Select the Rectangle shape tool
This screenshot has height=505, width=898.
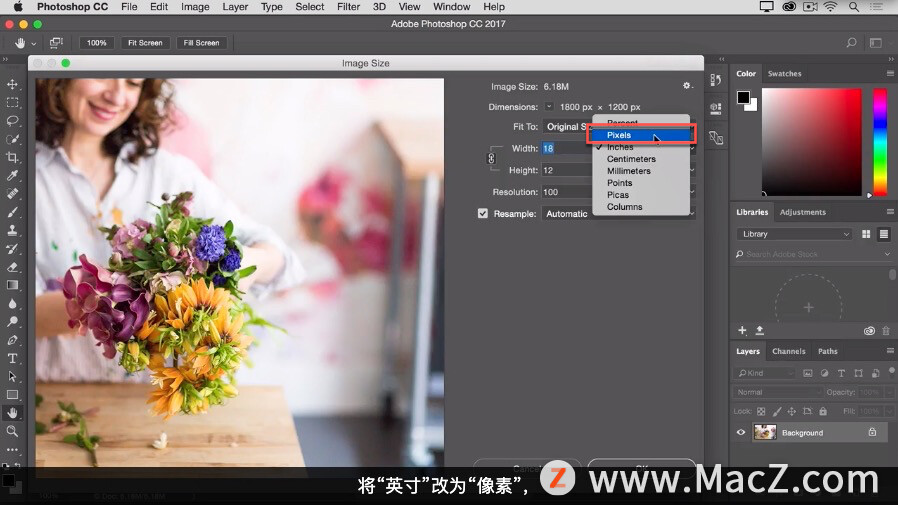pyautogui.click(x=12, y=395)
